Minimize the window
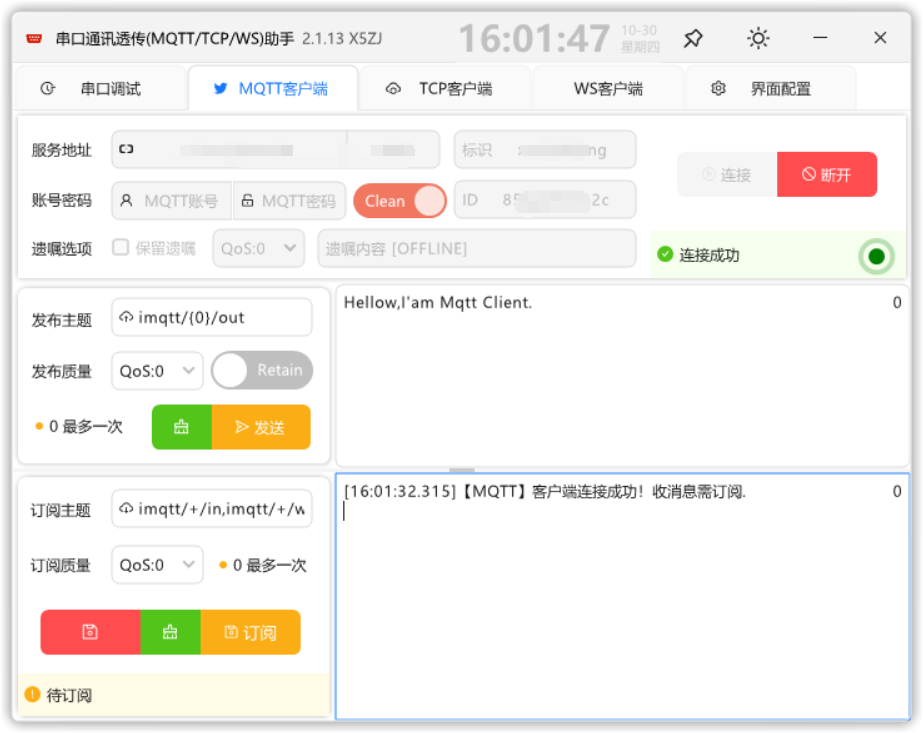Image resolution: width=923 pixels, height=733 pixels. (x=820, y=38)
